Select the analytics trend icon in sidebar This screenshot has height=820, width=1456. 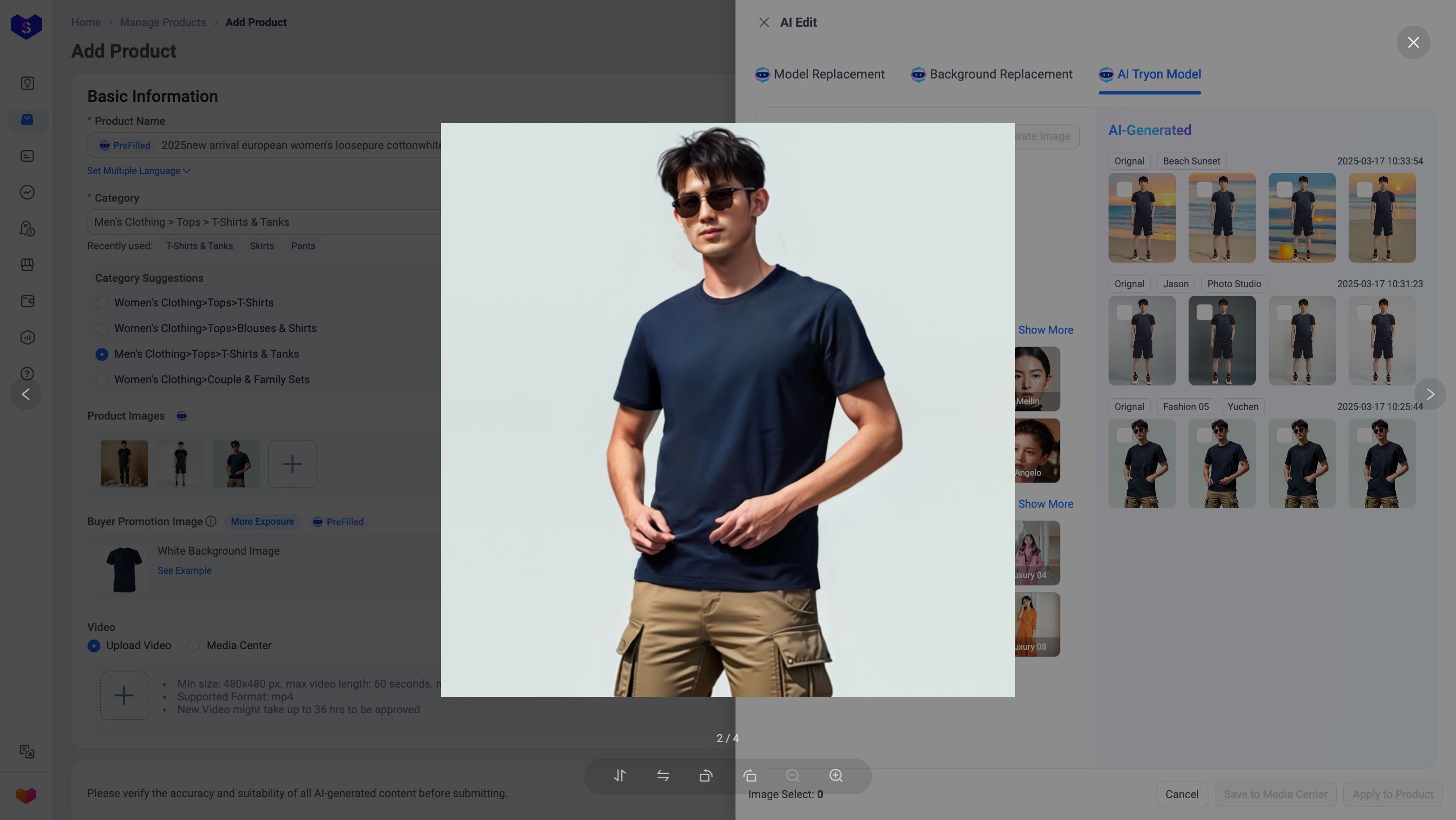pyautogui.click(x=27, y=192)
